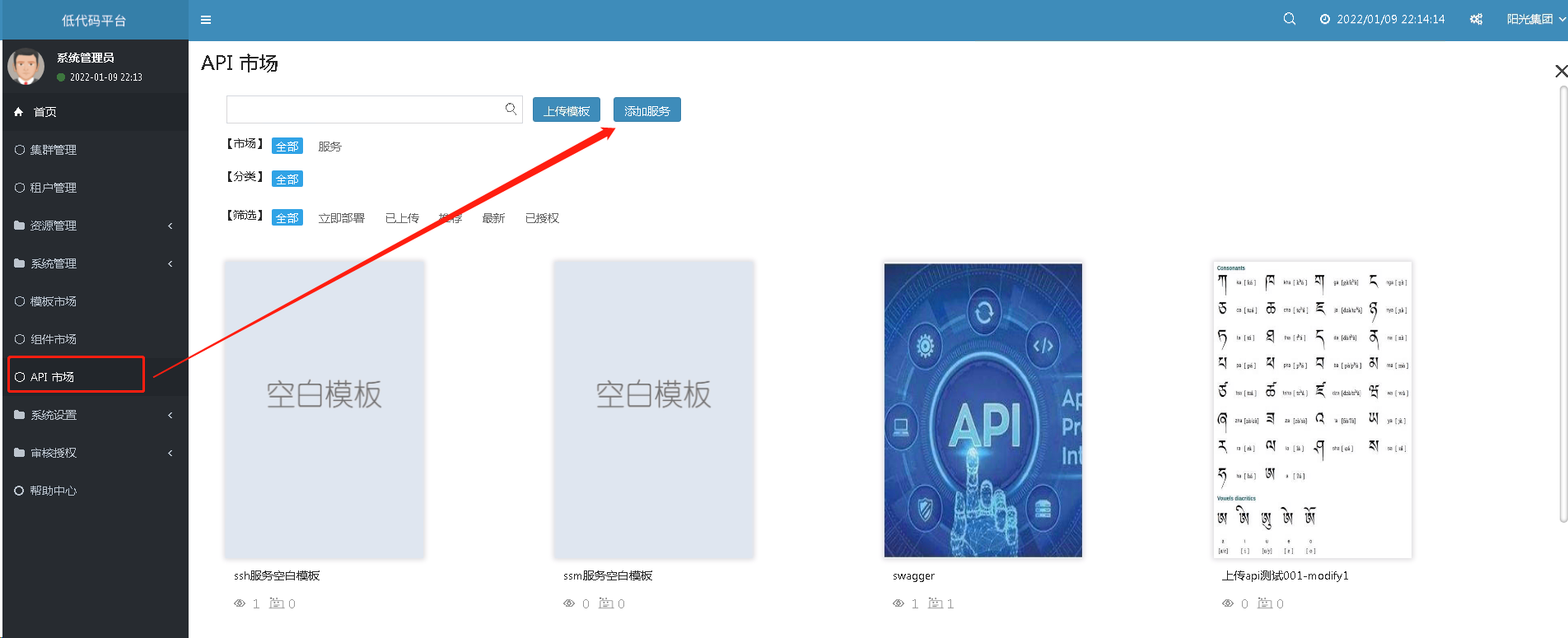Click the magnifier icon in search box
This screenshot has width=1568, height=638.
[x=511, y=109]
